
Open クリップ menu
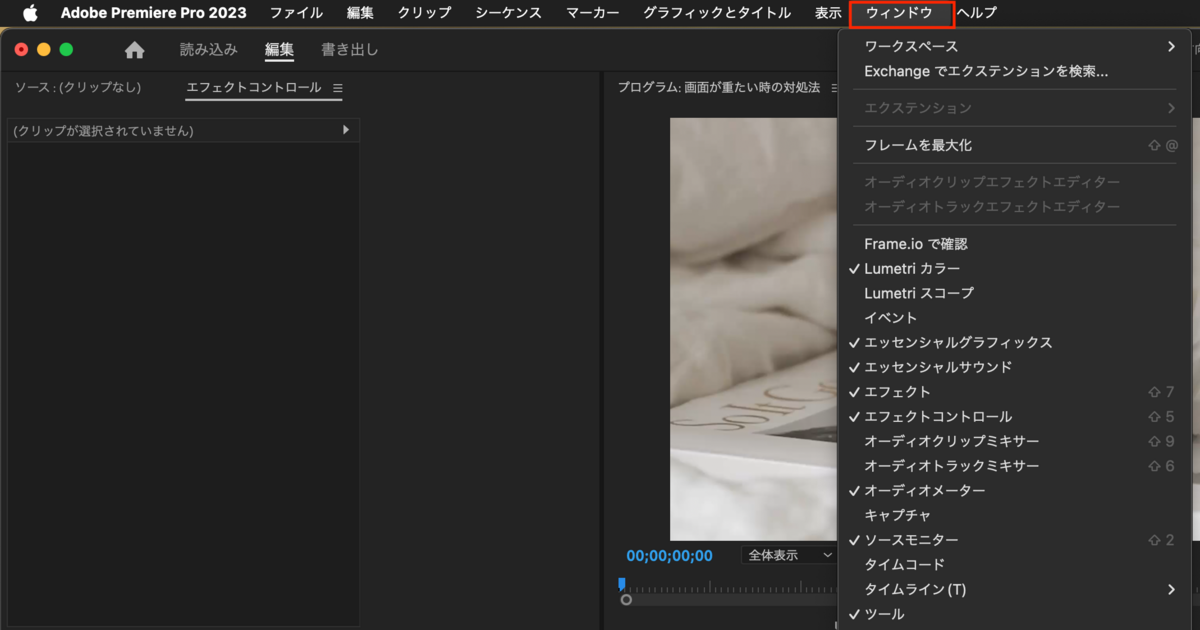[424, 13]
